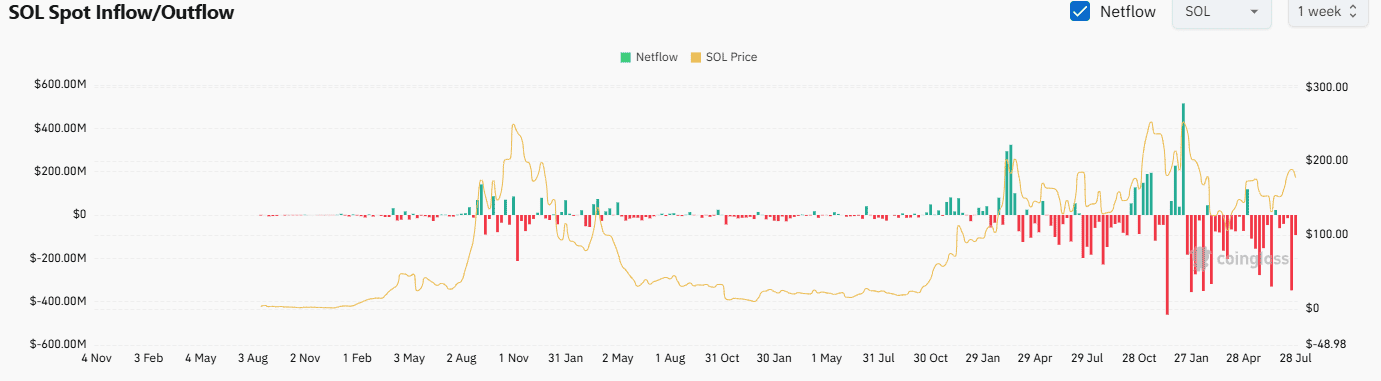Click the 3 Aug date label

(252, 358)
